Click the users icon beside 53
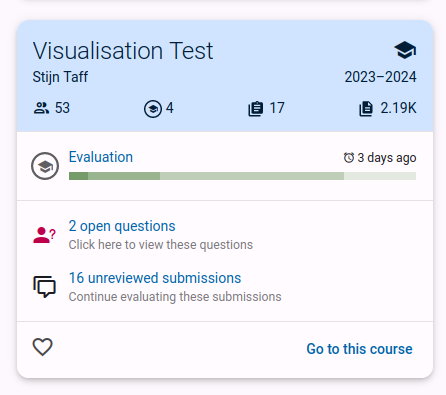The width and height of the screenshot is (446, 395). (41, 108)
